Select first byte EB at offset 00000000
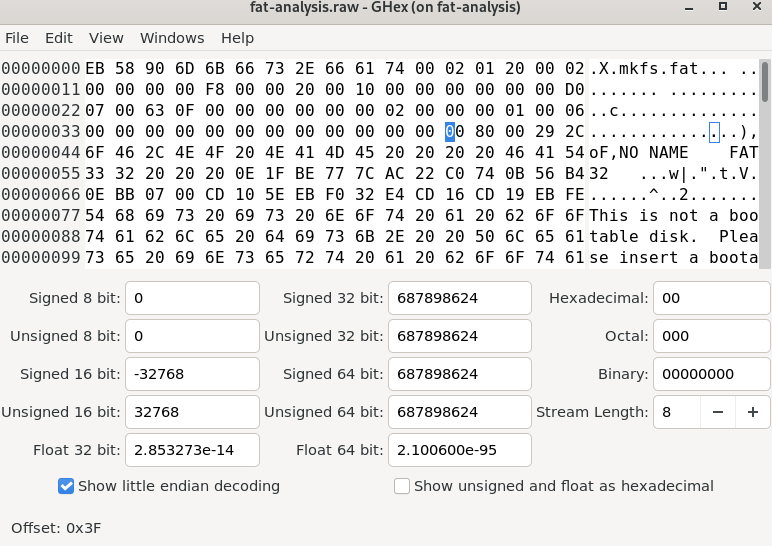 point(95,68)
